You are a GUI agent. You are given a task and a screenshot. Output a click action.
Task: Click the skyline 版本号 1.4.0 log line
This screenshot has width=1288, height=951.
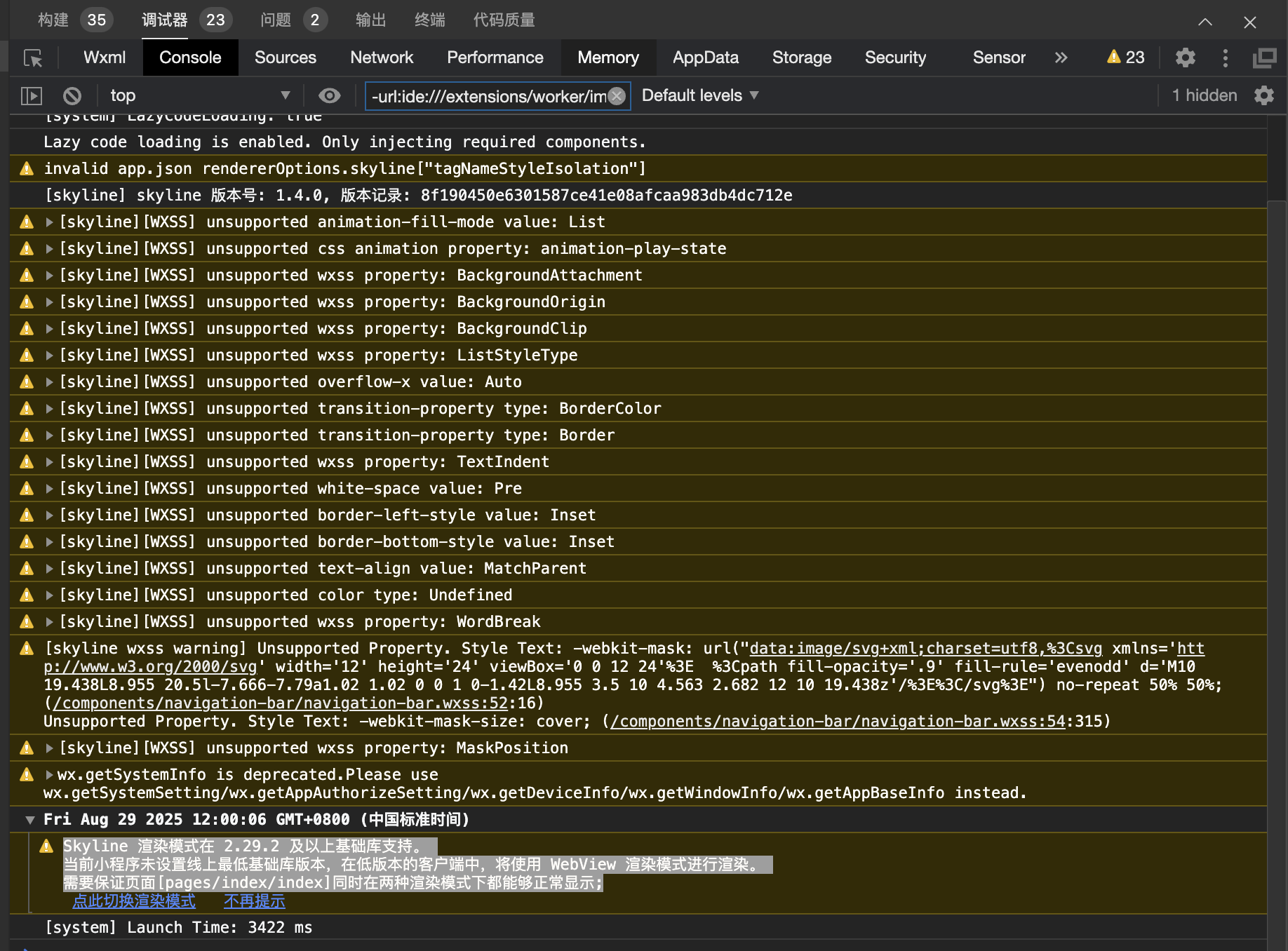(x=418, y=196)
